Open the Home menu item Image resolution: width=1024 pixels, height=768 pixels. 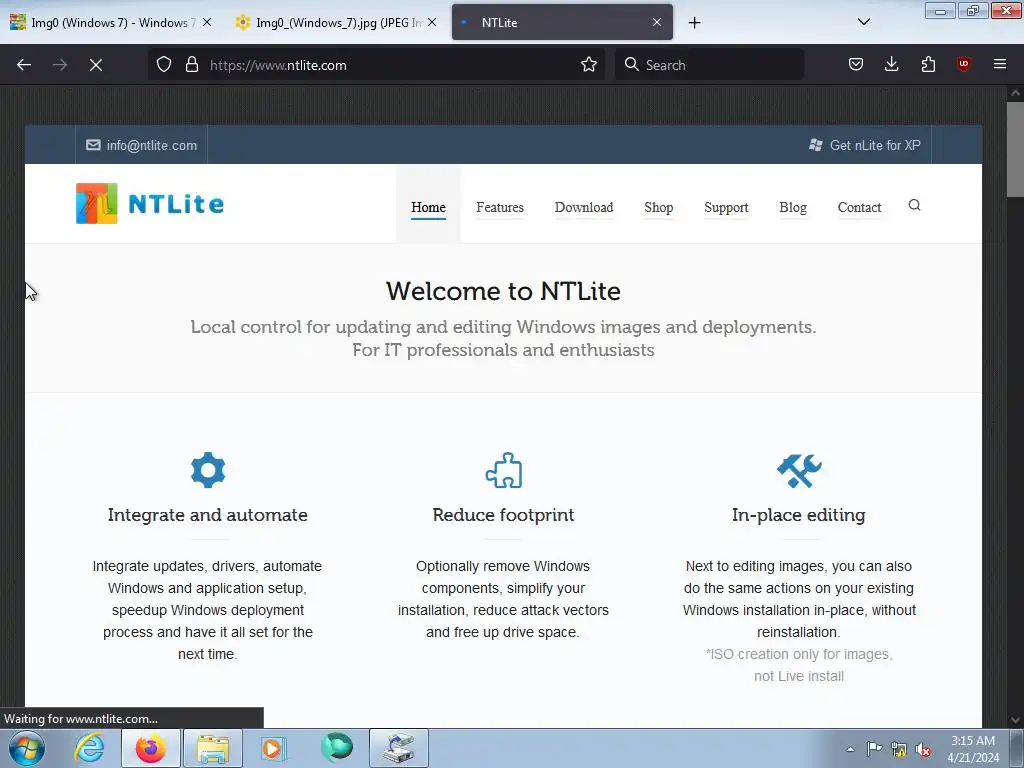pyautogui.click(x=428, y=207)
